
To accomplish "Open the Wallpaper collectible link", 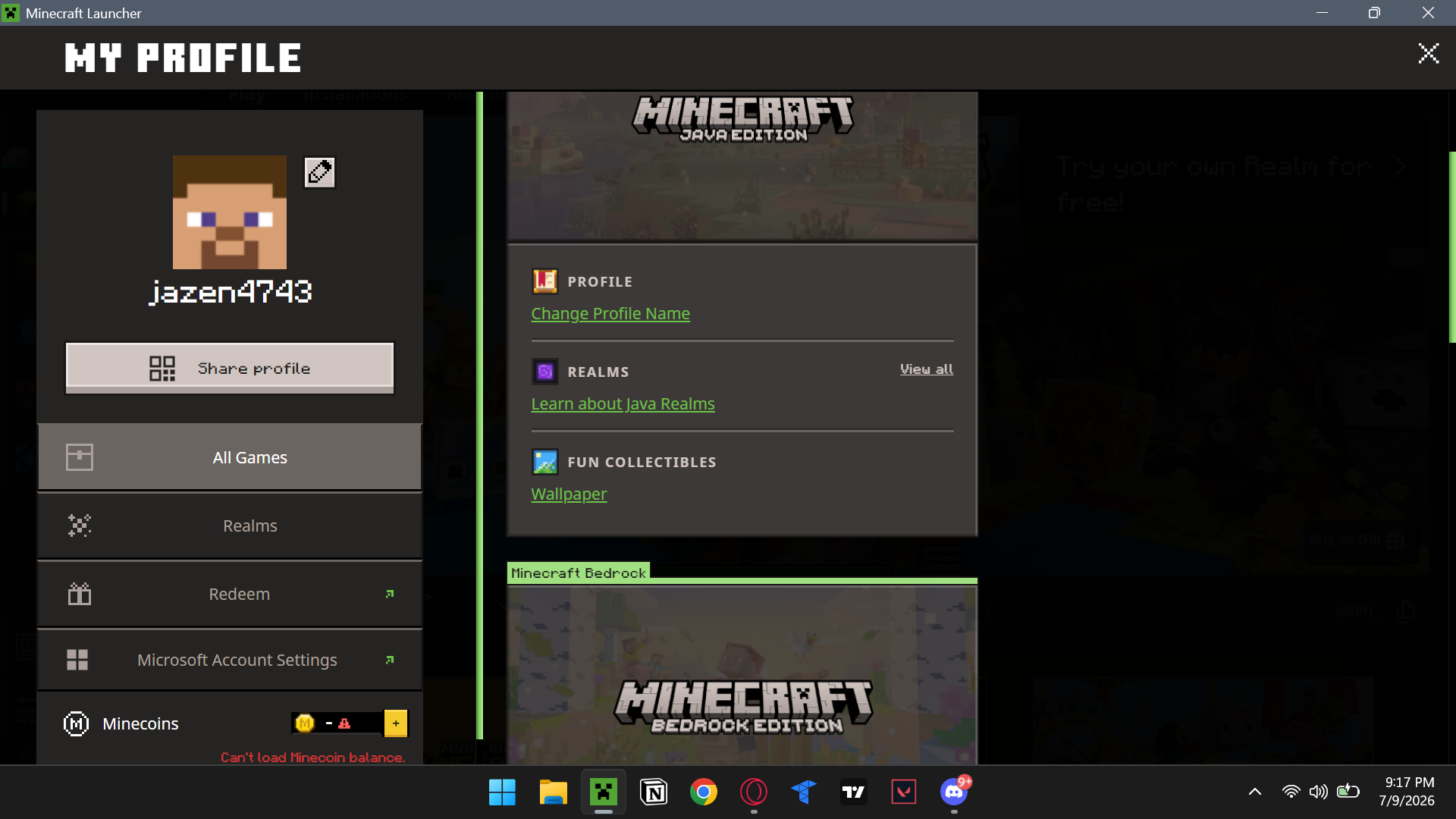I will coord(569,494).
